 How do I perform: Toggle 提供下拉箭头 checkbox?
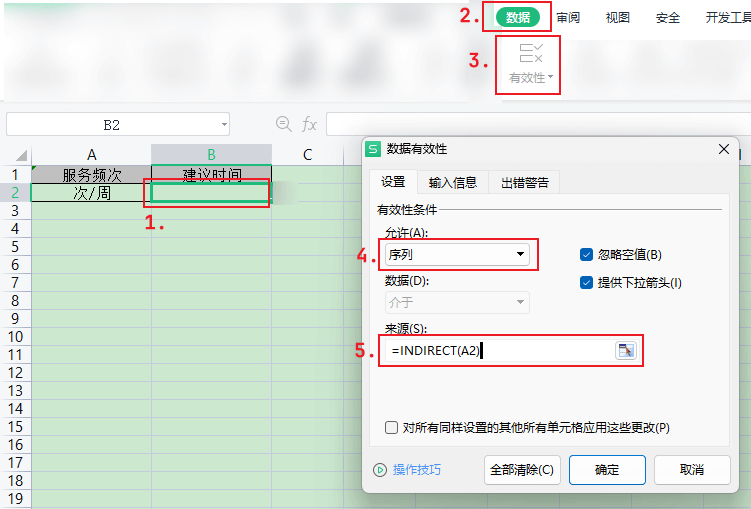587,283
